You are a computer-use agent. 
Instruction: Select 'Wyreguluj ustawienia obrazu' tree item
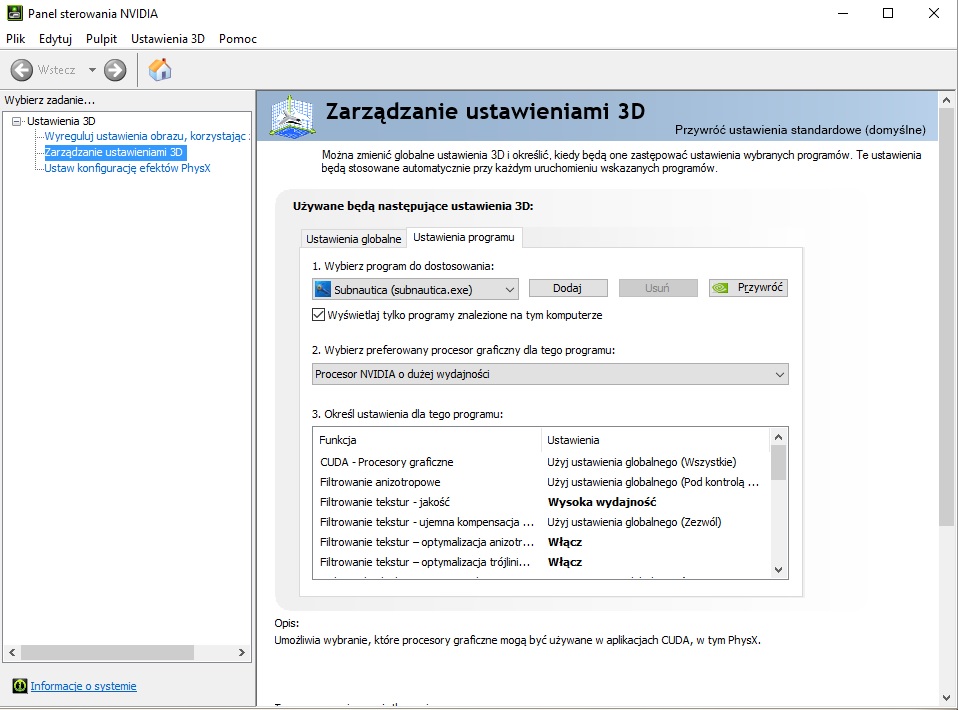[x=145, y=136]
